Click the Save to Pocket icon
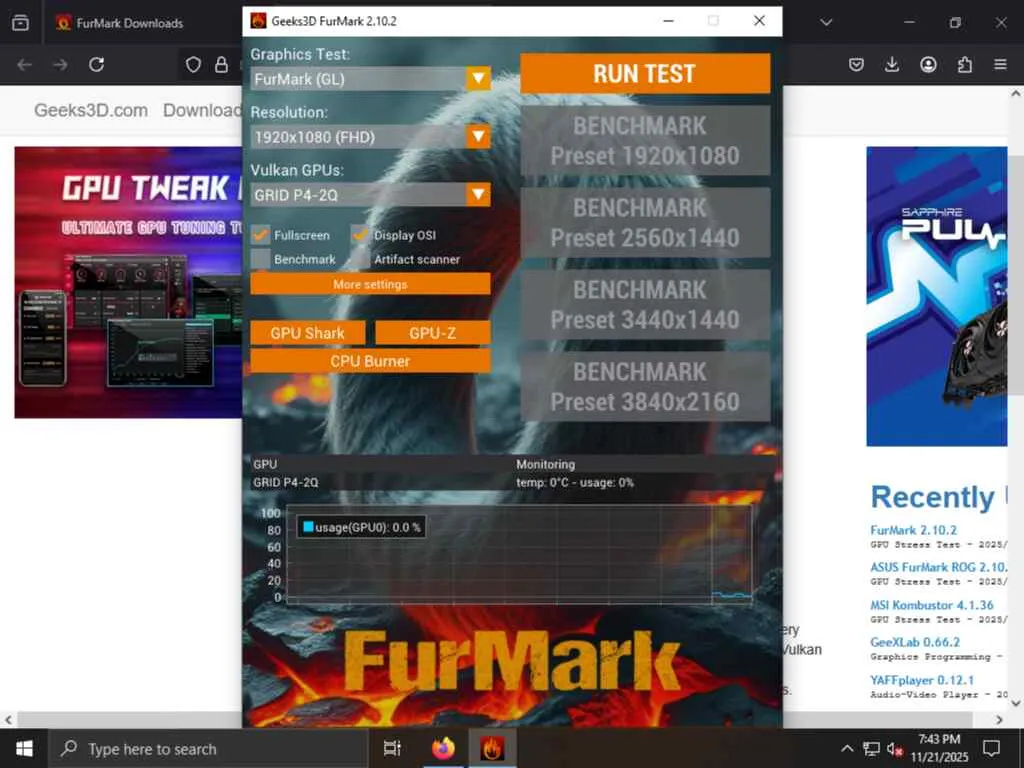 (x=856, y=65)
